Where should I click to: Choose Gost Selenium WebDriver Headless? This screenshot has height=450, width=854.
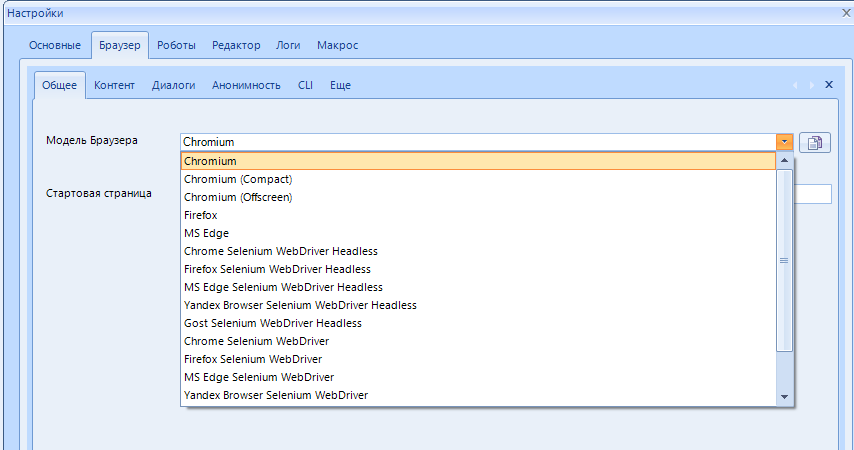(x=478, y=323)
